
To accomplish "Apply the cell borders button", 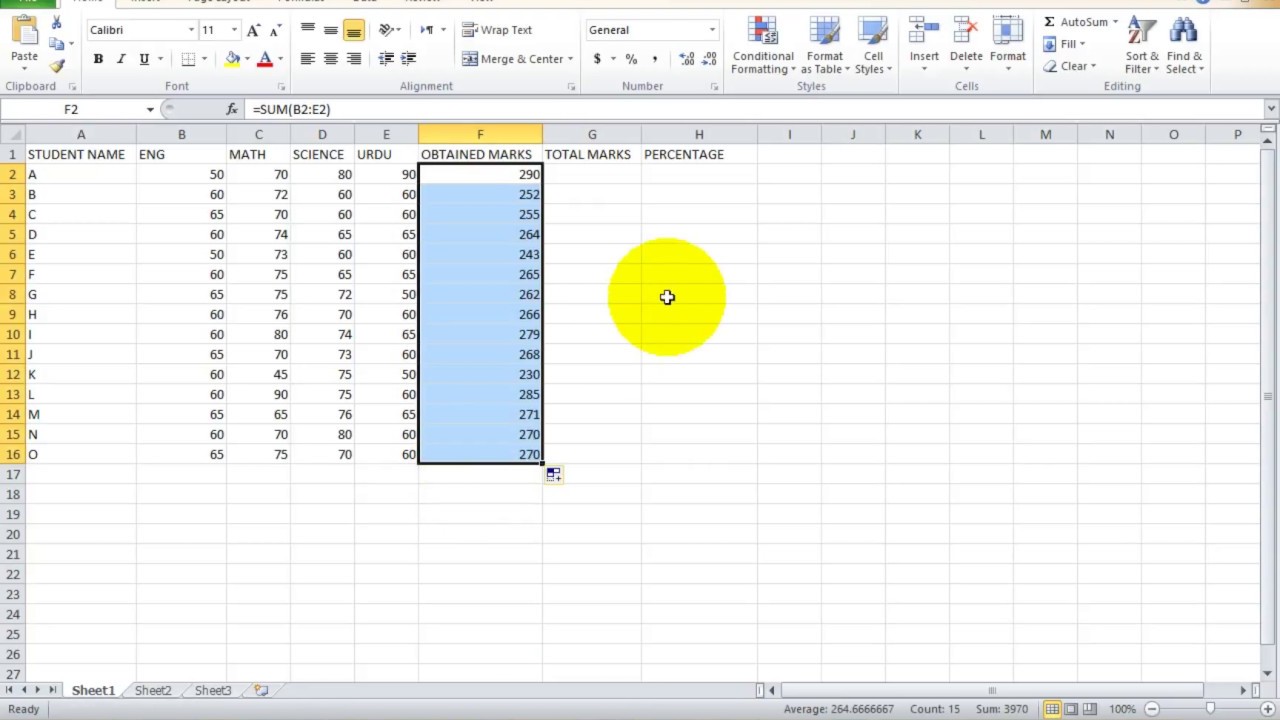I will point(188,59).
